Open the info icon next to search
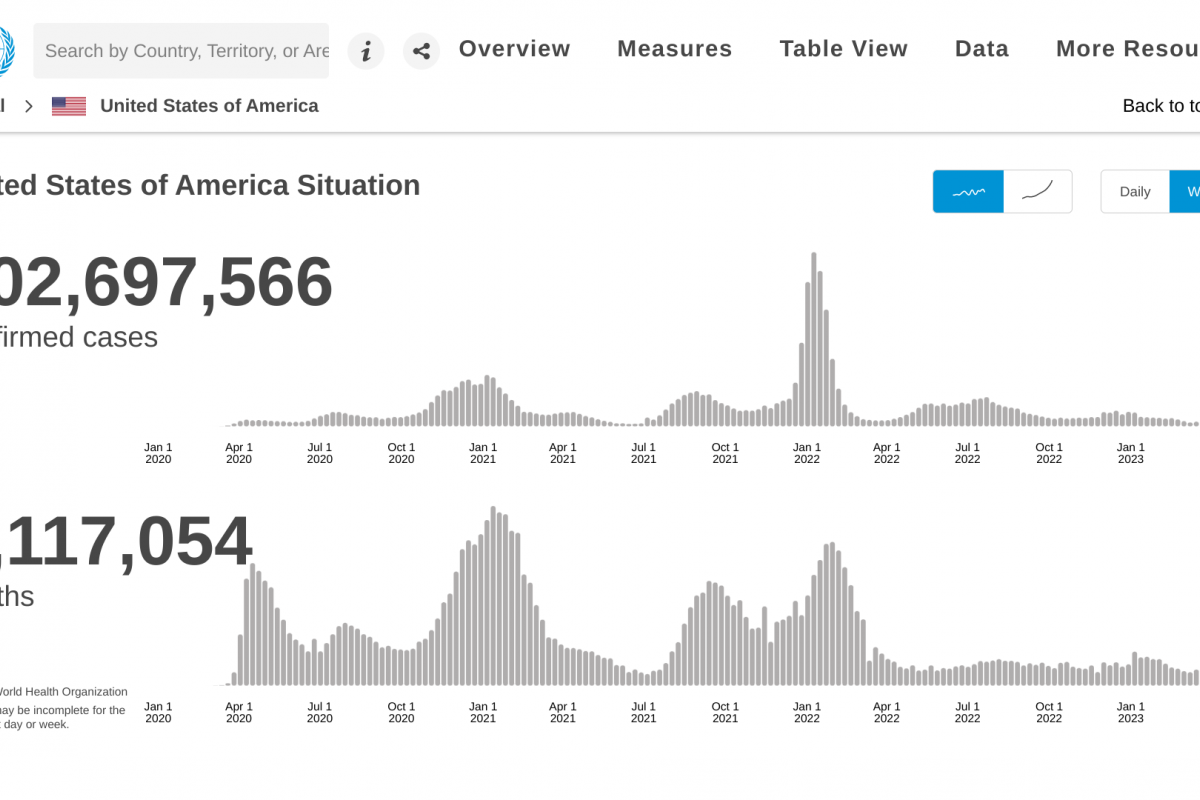The height and width of the screenshot is (800, 1200). click(366, 51)
